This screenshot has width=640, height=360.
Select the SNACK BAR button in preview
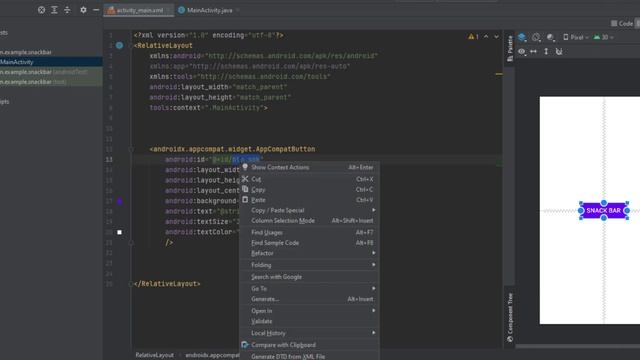click(x=604, y=211)
